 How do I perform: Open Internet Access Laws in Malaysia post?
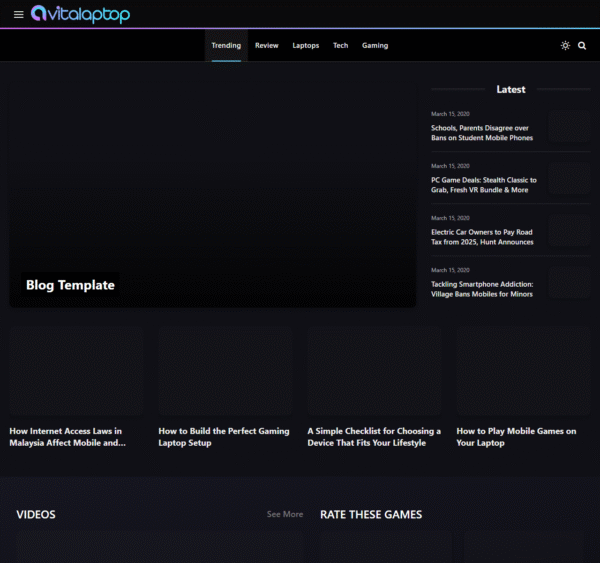click(x=66, y=437)
